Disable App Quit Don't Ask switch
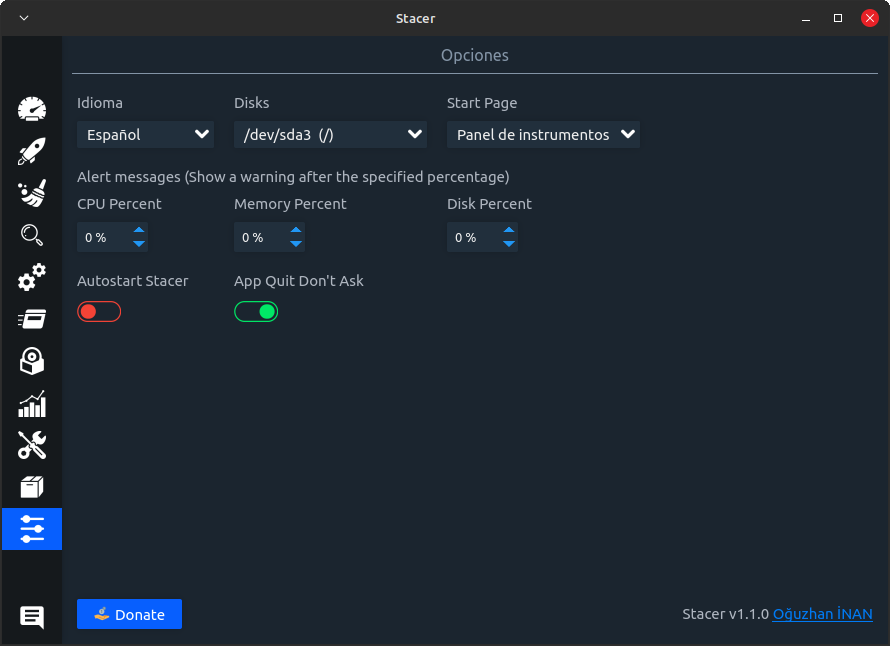This screenshot has height=646, width=890. (x=256, y=312)
